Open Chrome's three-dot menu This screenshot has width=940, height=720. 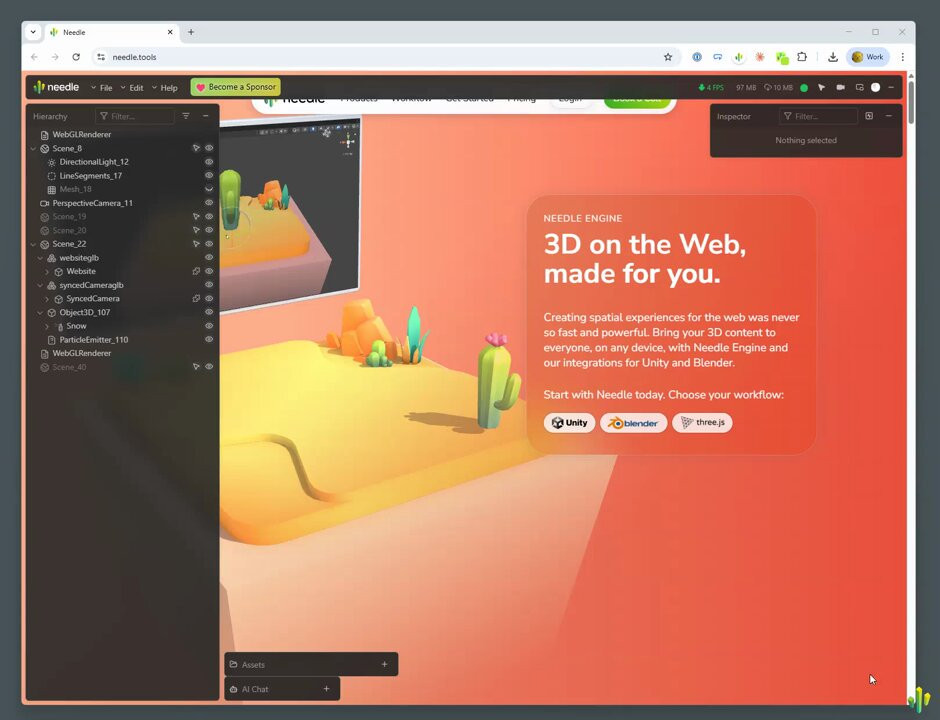902,57
